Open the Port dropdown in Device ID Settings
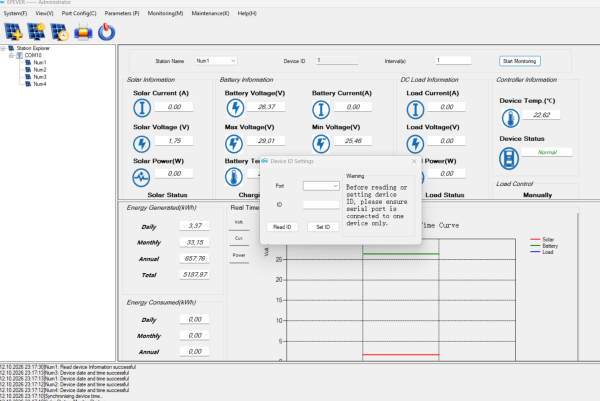 pos(321,186)
